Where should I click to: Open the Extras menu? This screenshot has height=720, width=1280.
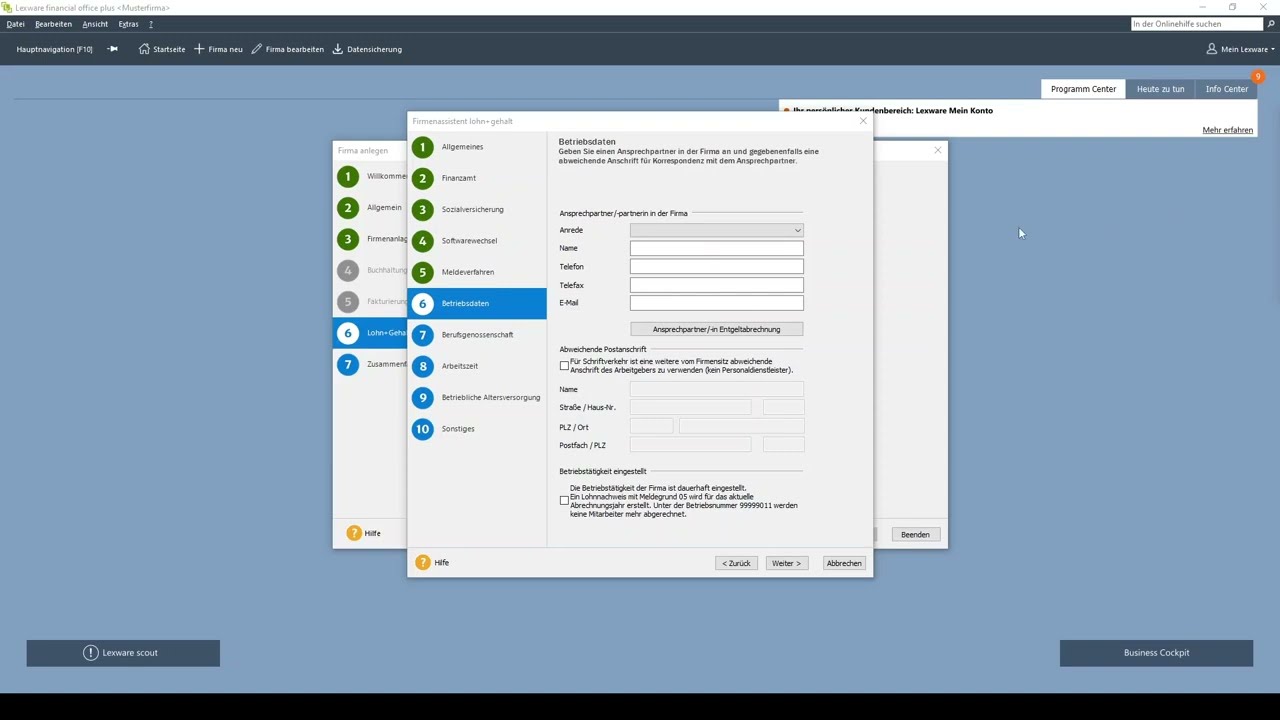click(128, 24)
